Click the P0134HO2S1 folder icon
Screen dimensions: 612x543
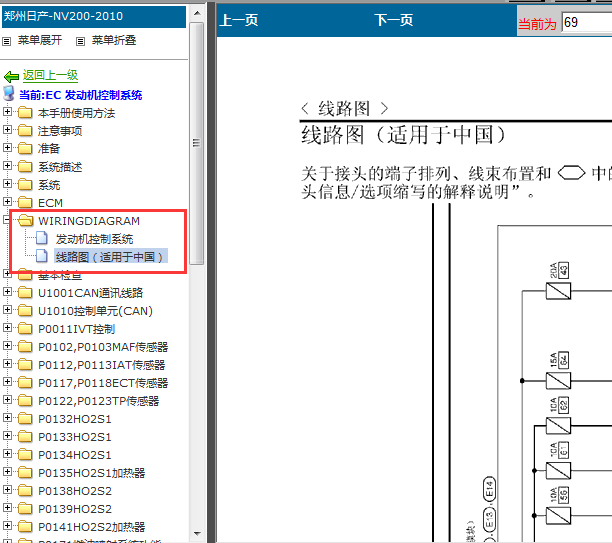(x=25, y=454)
